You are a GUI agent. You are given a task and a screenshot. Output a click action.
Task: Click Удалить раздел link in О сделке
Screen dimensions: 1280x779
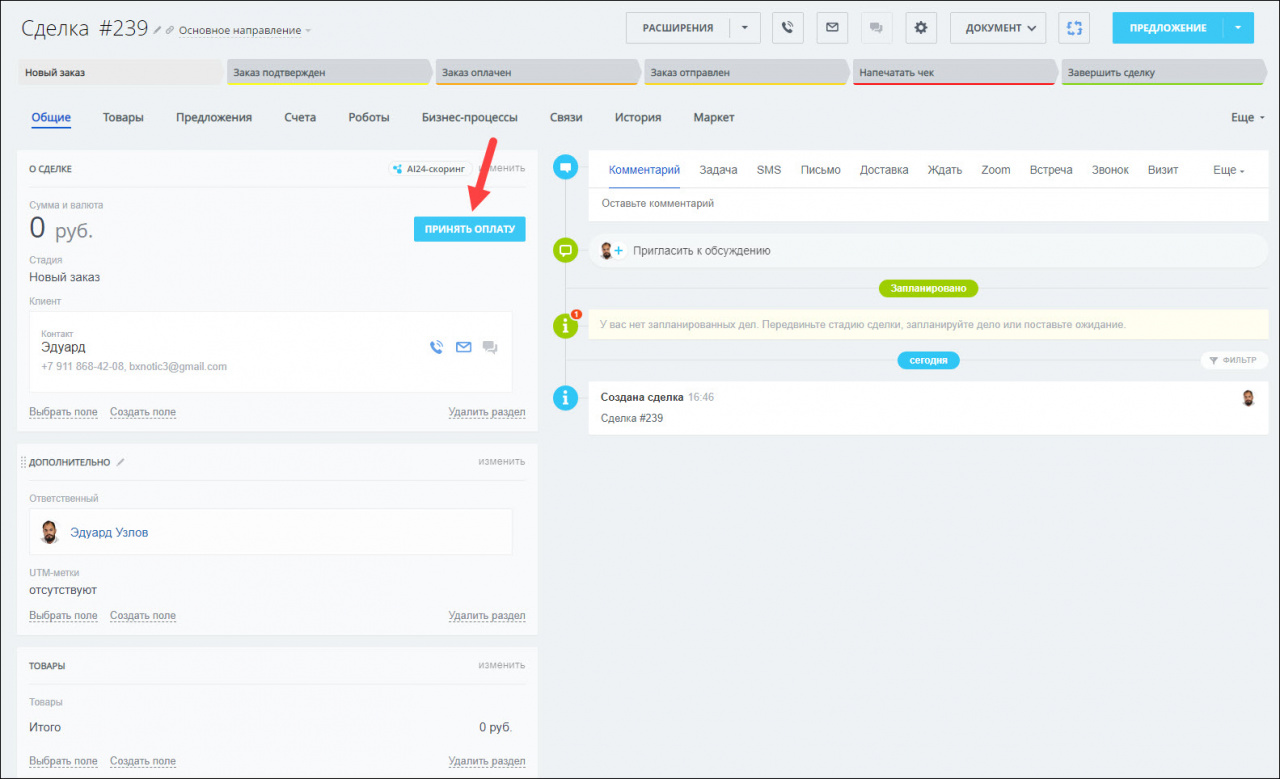coord(486,412)
